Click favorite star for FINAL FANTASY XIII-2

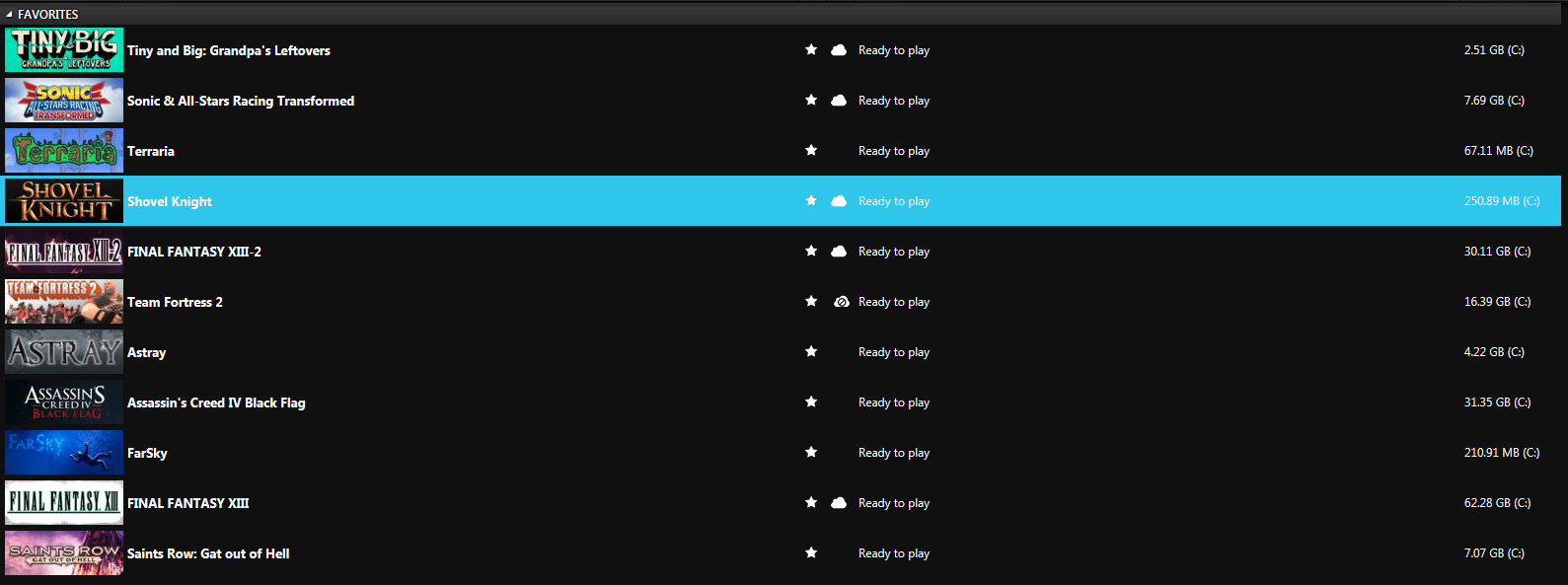[811, 251]
